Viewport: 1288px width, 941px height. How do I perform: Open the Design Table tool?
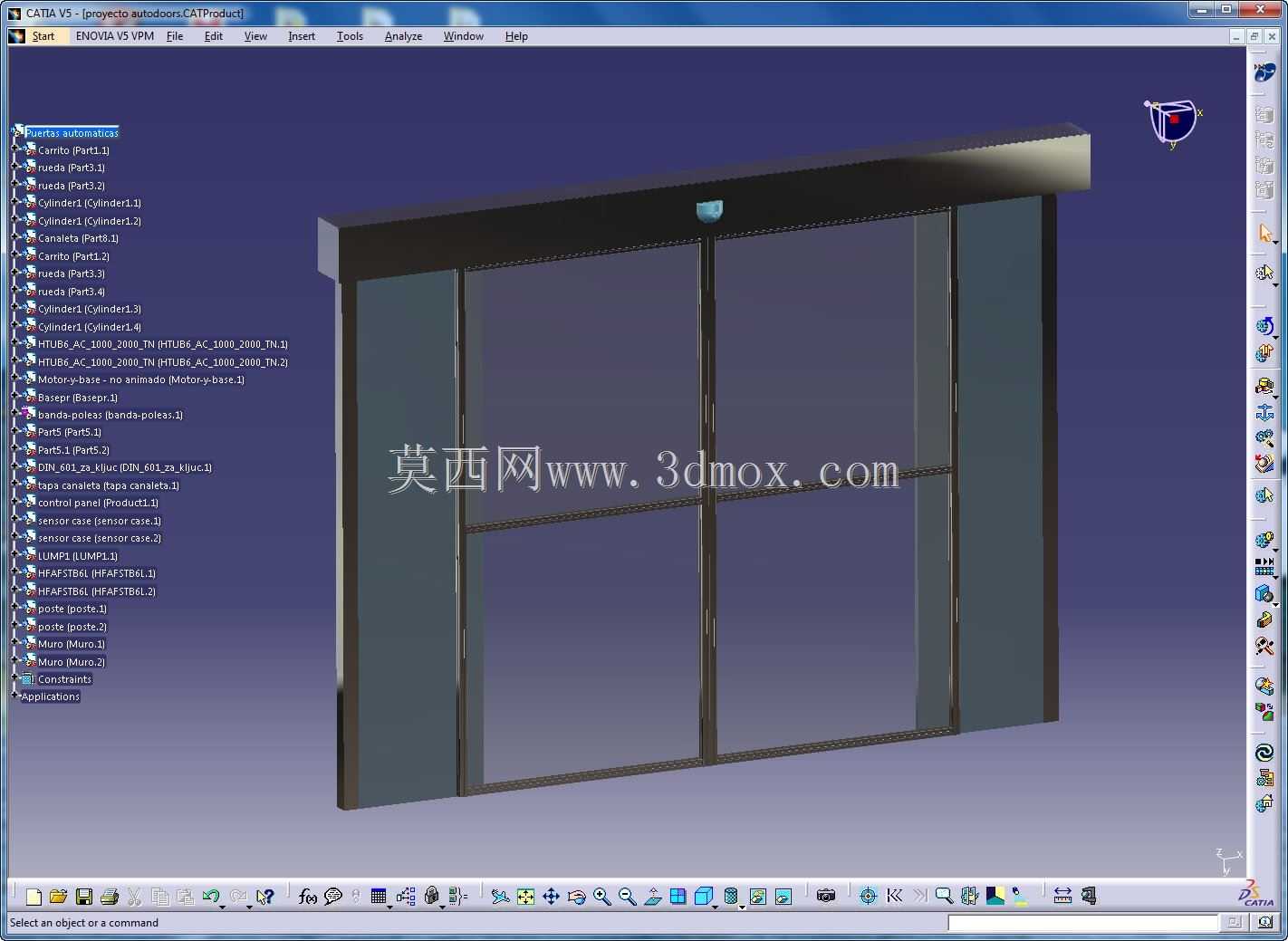click(x=379, y=897)
